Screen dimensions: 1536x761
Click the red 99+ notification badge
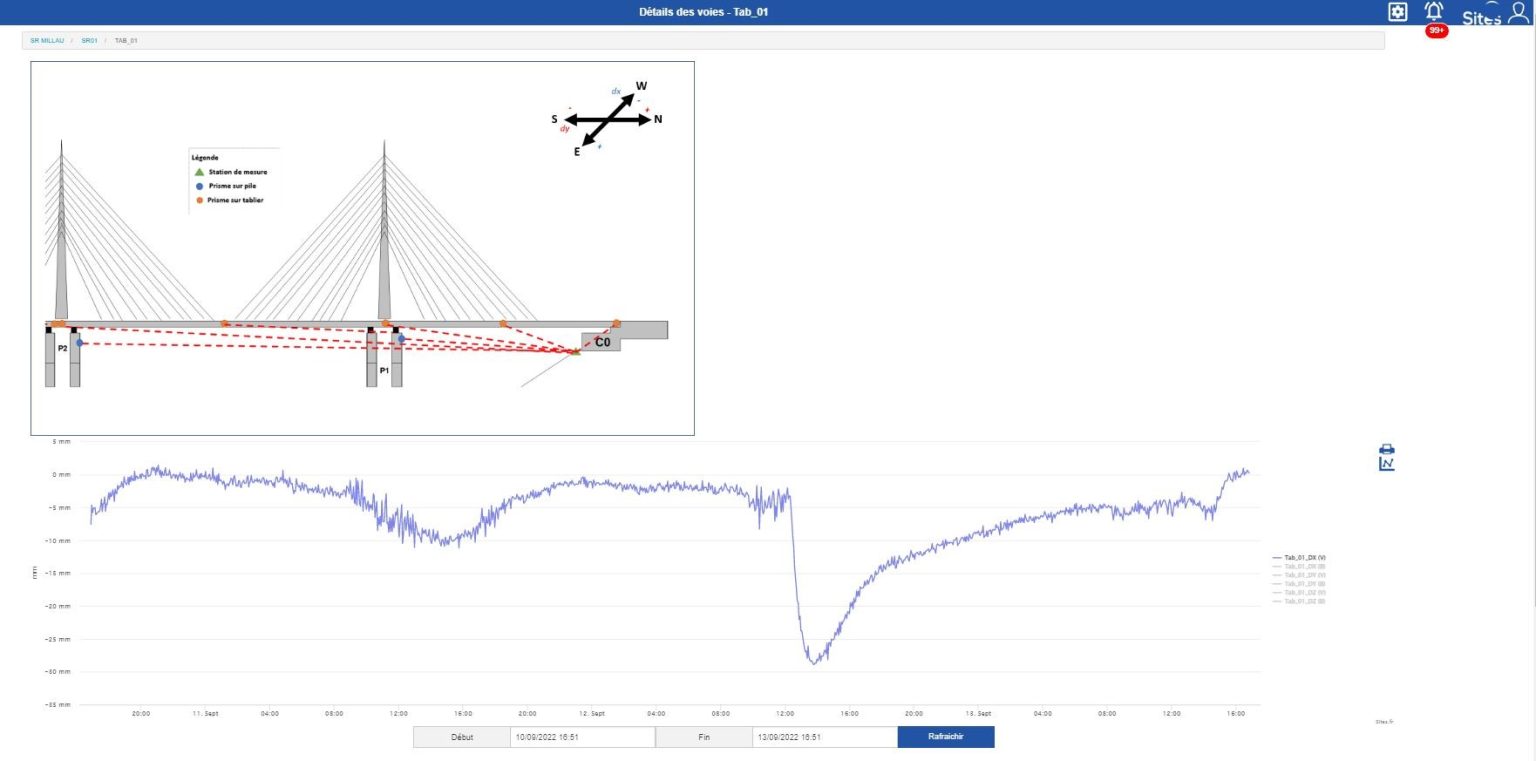[1437, 31]
